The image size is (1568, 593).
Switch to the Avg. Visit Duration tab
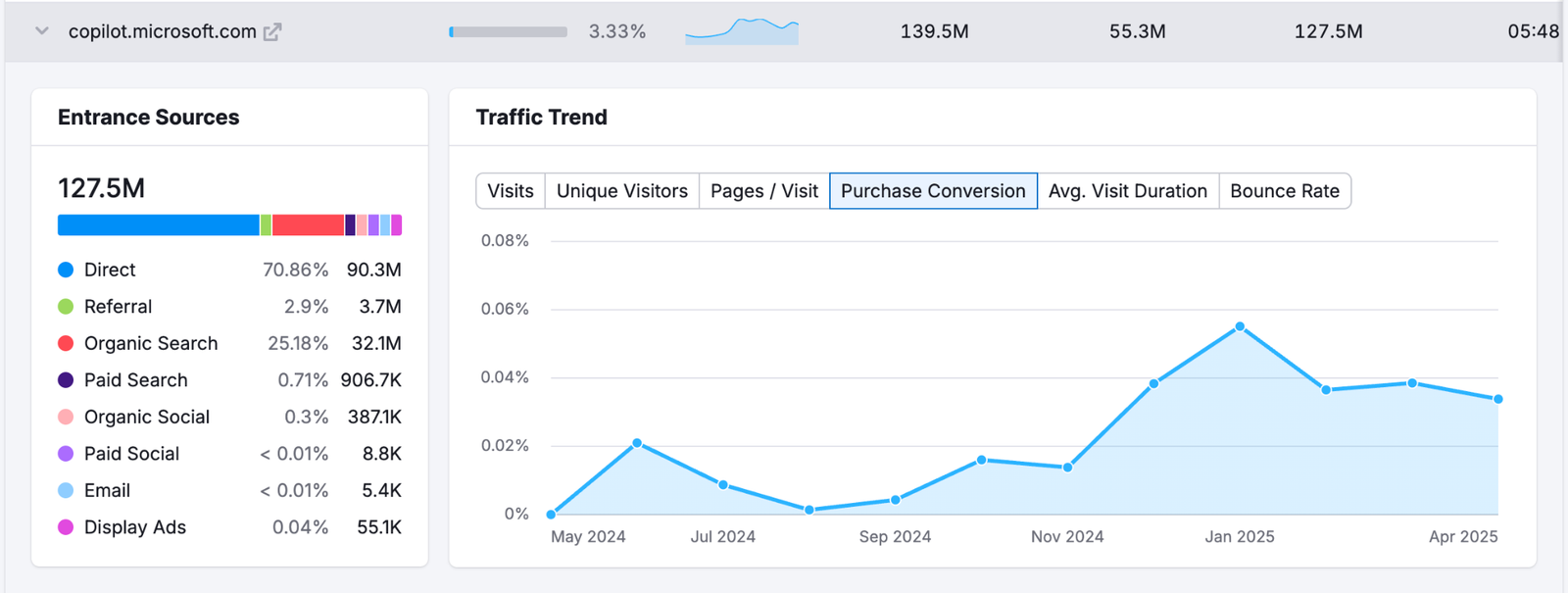click(x=1128, y=191)
